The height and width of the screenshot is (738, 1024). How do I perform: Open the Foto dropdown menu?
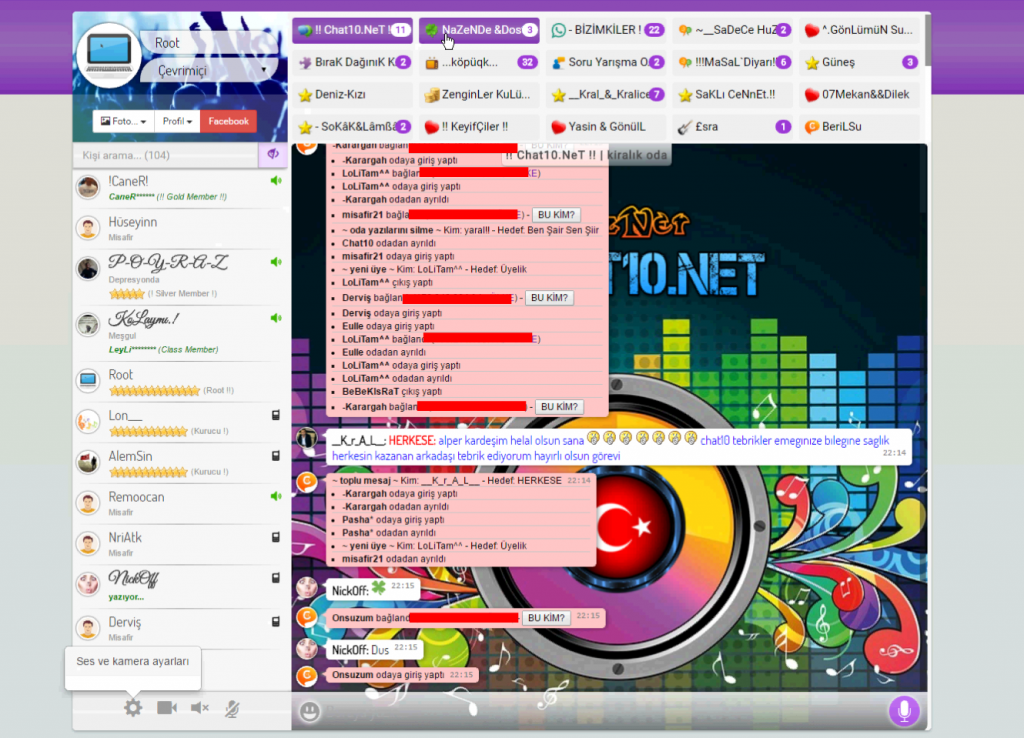pos(123,121)
